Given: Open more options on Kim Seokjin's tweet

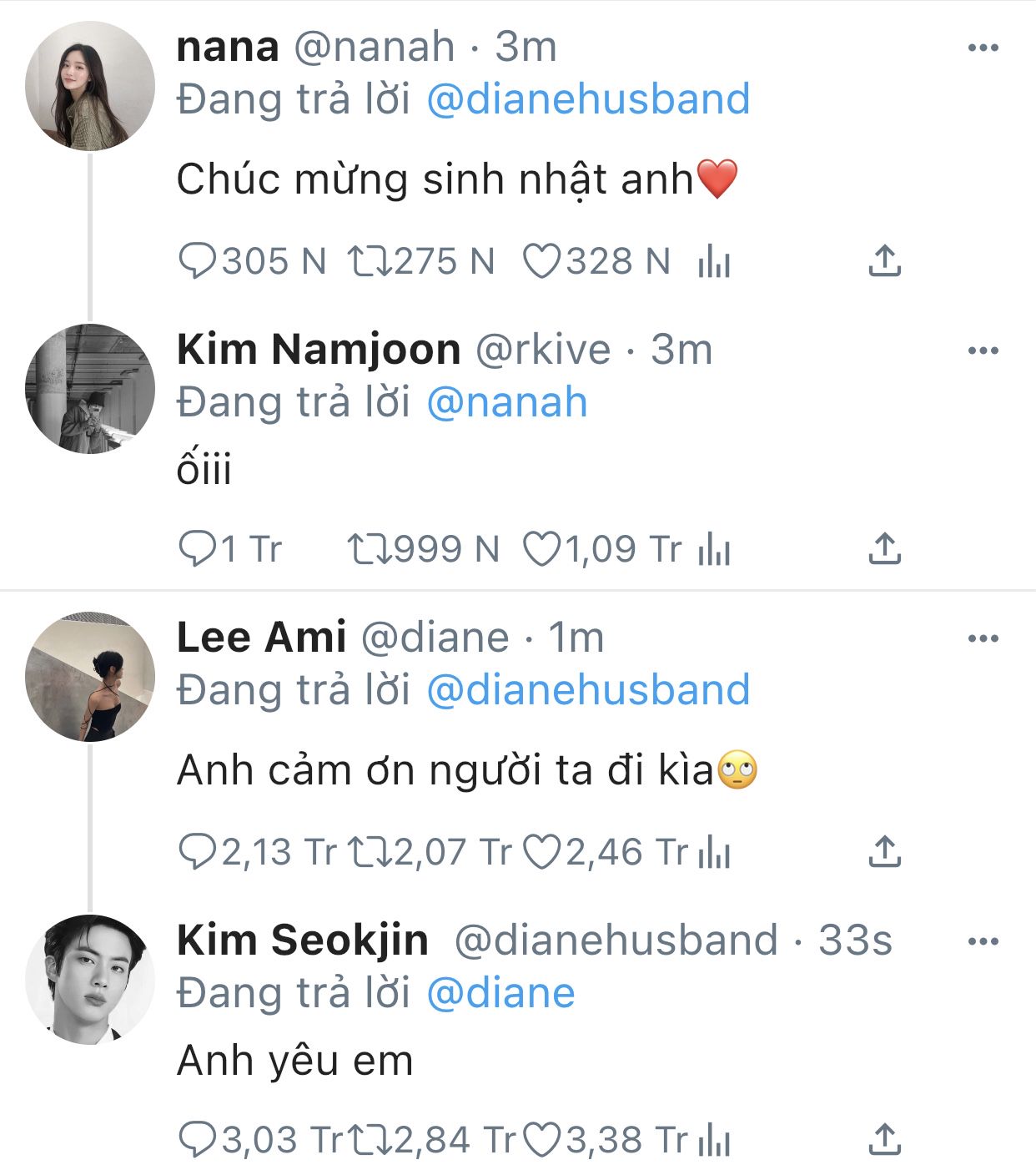Looking at the screenshot, I should [983, 942].
